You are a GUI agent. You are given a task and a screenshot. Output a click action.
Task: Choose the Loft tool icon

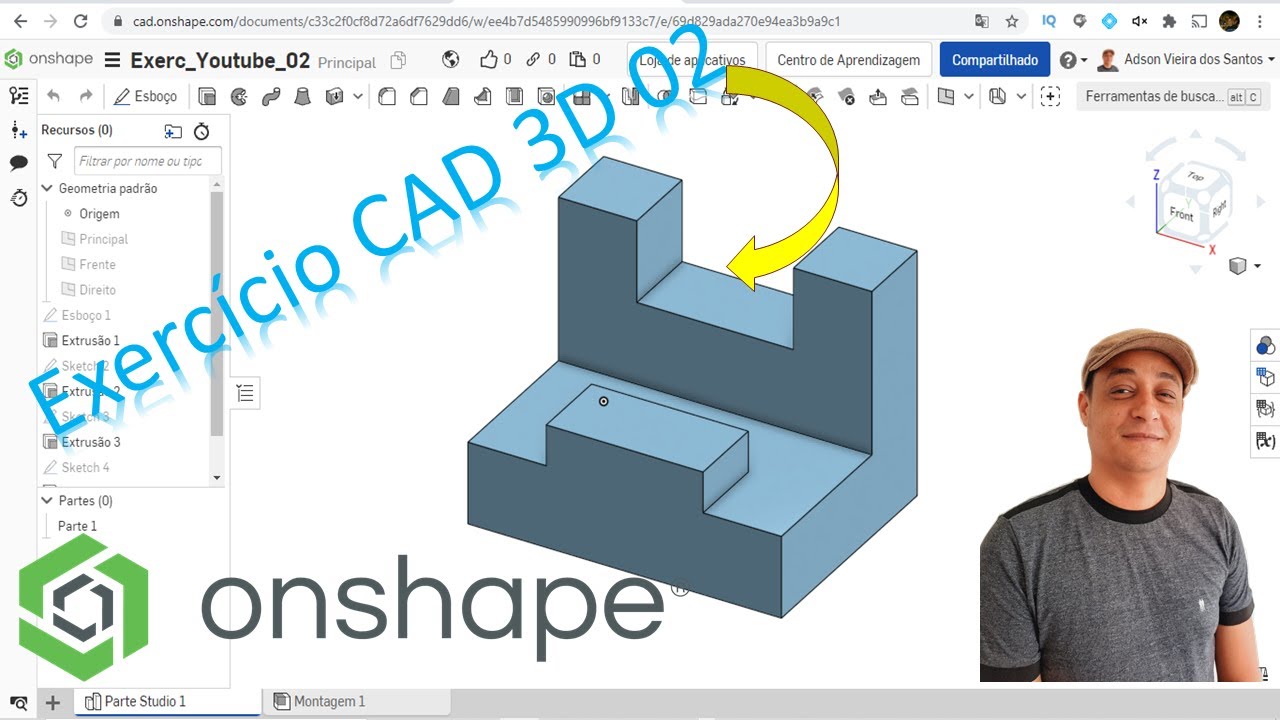(302, 96)
